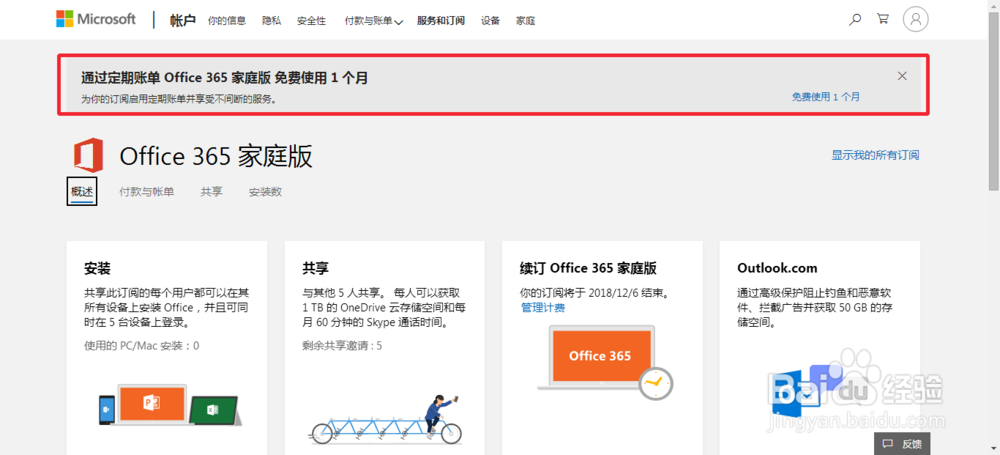Screen dimensions: 1000x455
Task: Open 隐私 in the navigation
Action: [x=271, y=21]
